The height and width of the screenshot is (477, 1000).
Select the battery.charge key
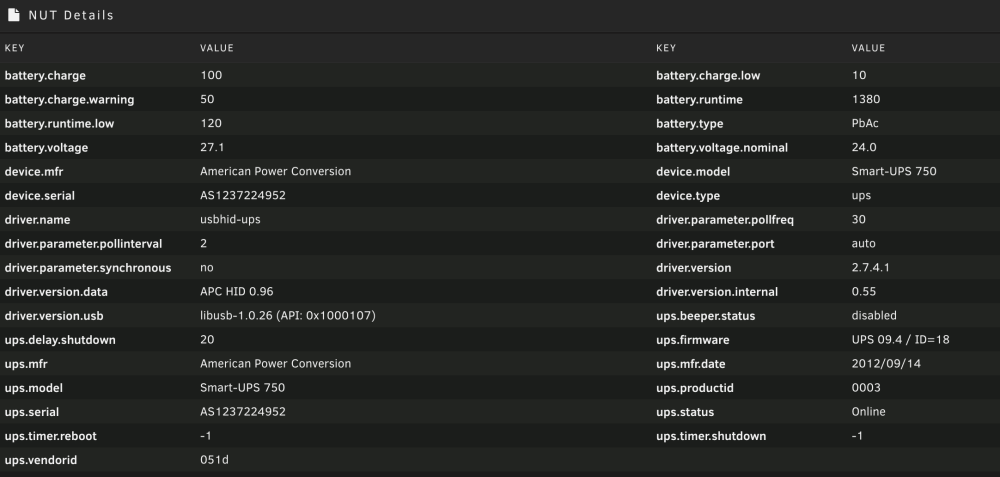tap(45, 75)
